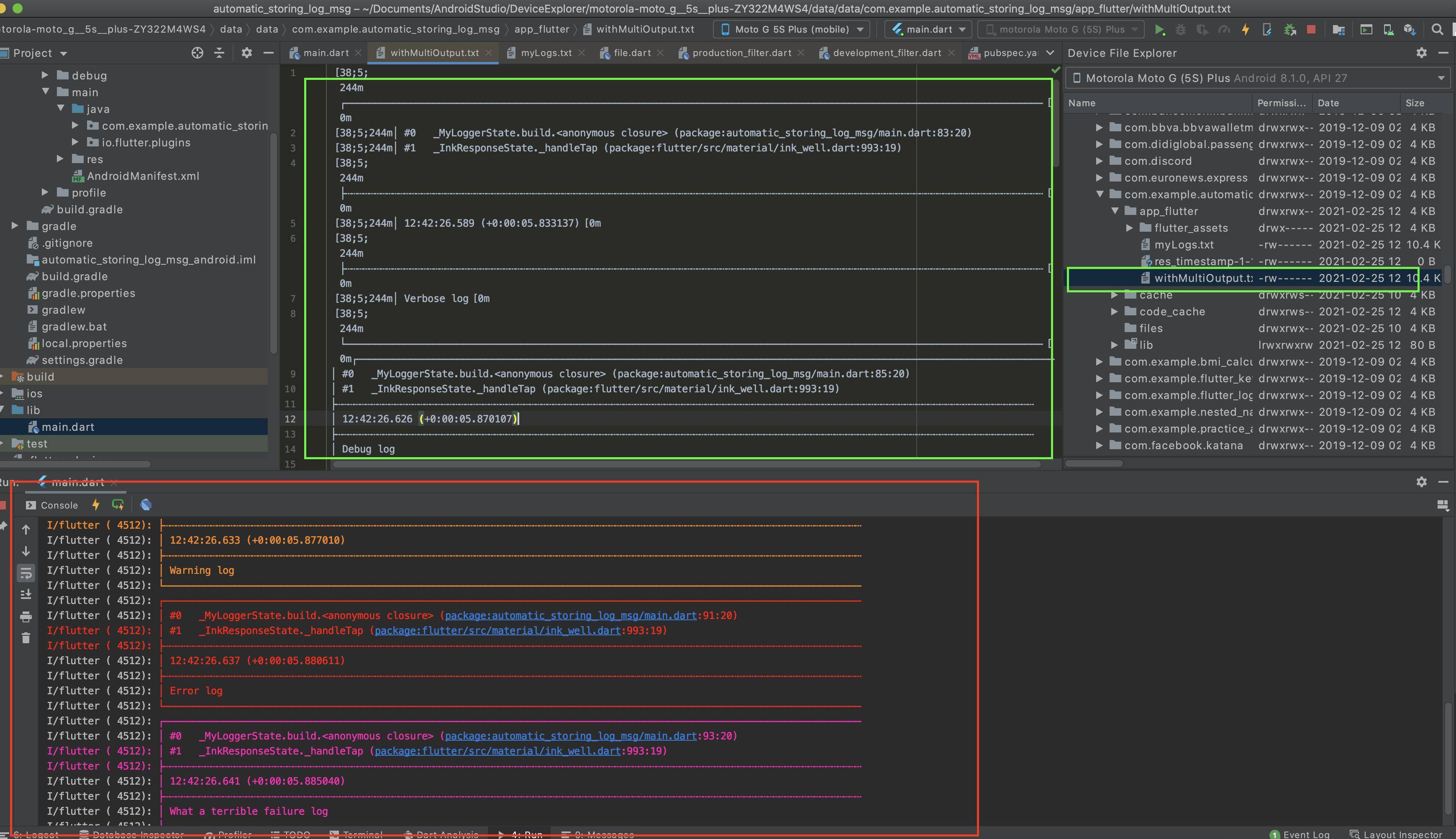Expand the gradle folder in project tree
Viewport: 1456px width, 839px height.
click(15, 226)
